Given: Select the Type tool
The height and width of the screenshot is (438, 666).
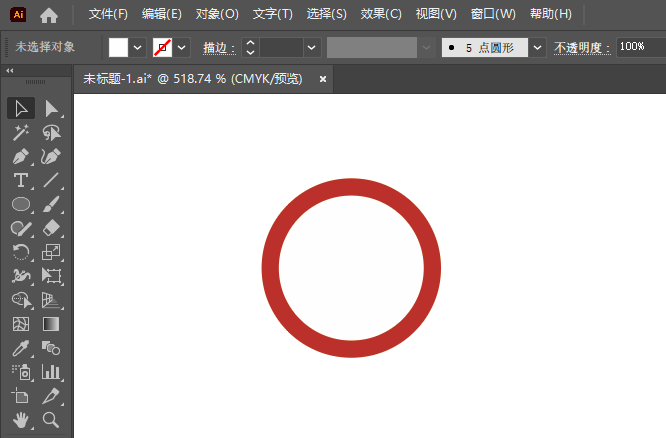Looking at the screenshot, I should pyautogui.click(x=21, y=180).
